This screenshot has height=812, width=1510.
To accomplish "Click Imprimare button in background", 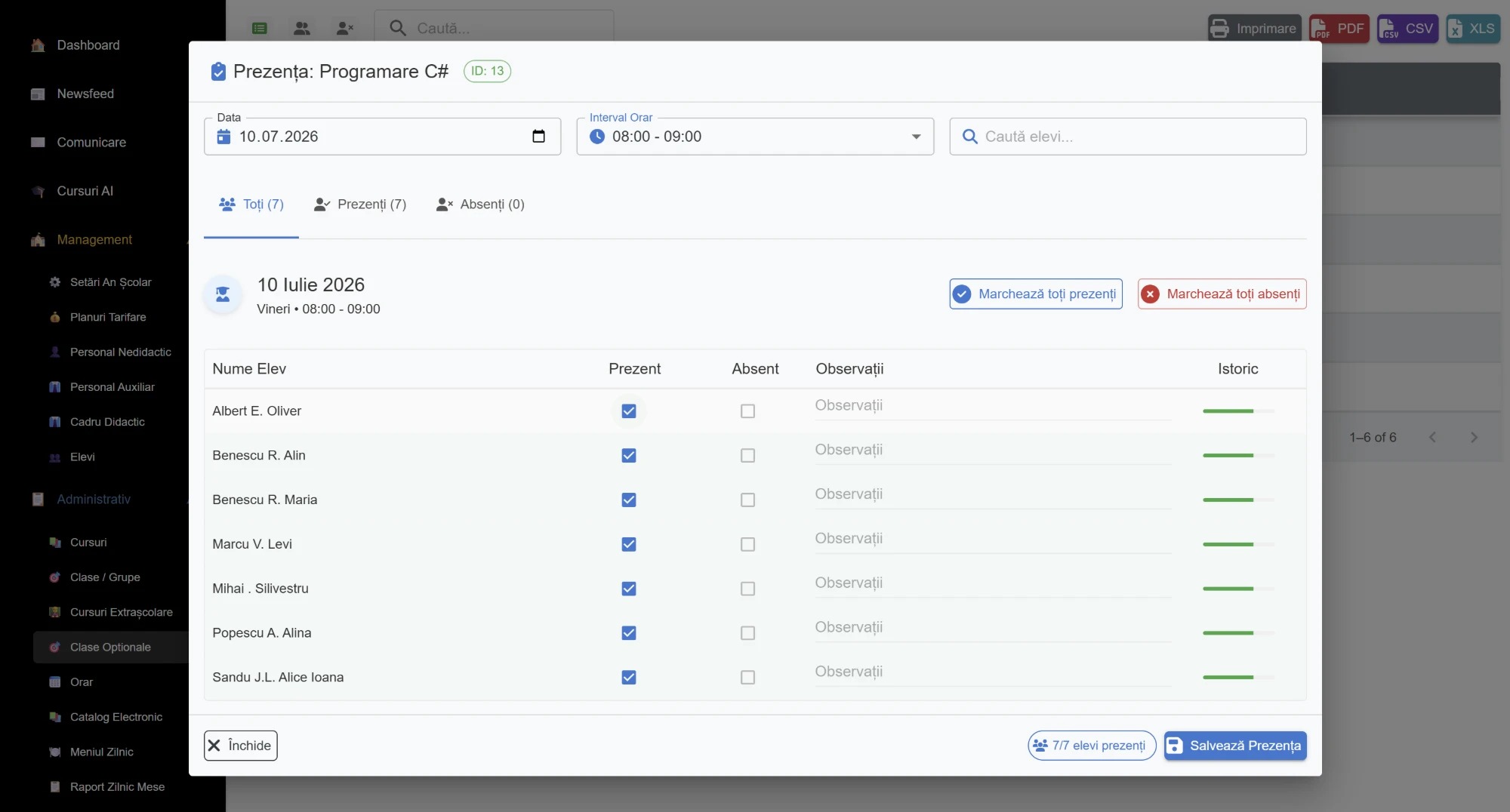I will [1255, 29].
